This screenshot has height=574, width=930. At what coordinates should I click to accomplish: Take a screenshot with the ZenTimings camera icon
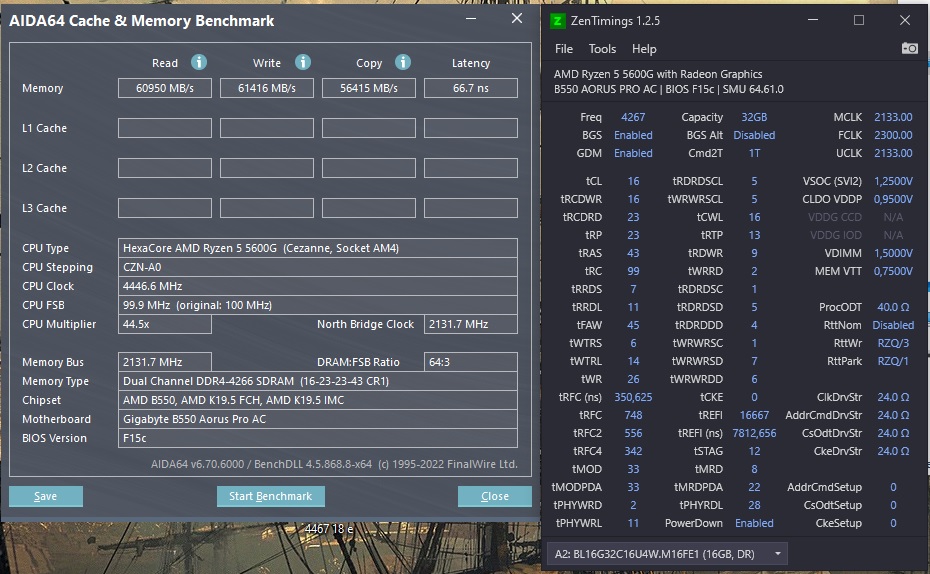coord(909,48)
